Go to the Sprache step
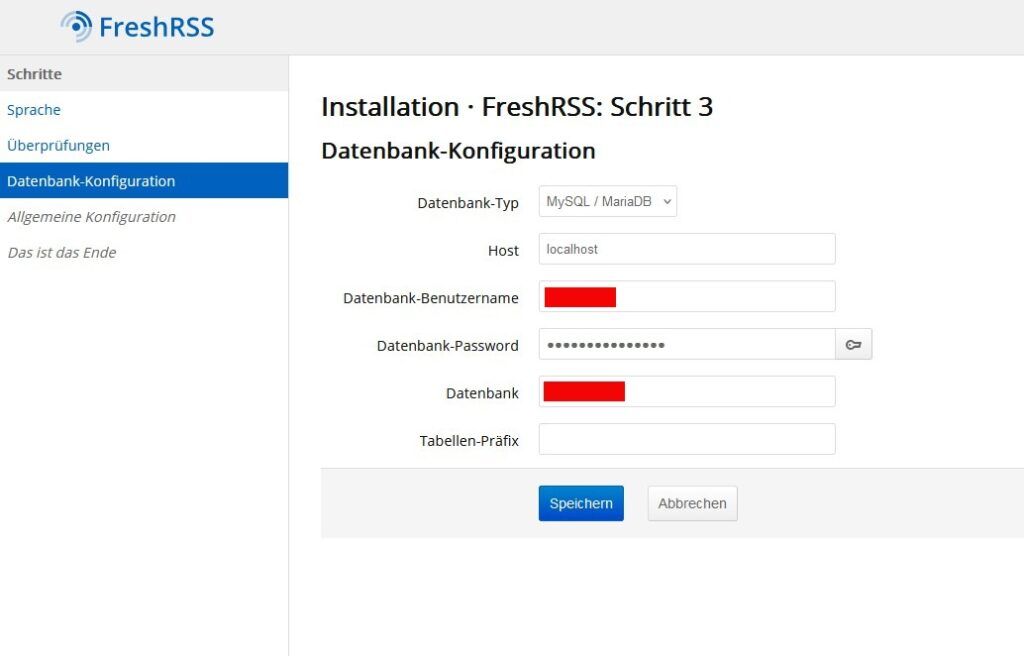The image size is (1024, 656). pos(34,110)
